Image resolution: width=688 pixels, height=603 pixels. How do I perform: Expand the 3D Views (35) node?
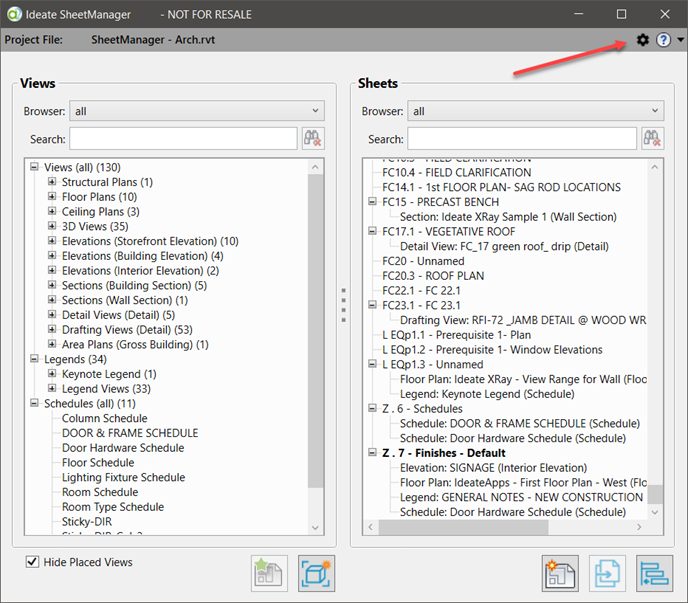click(52, 227)
